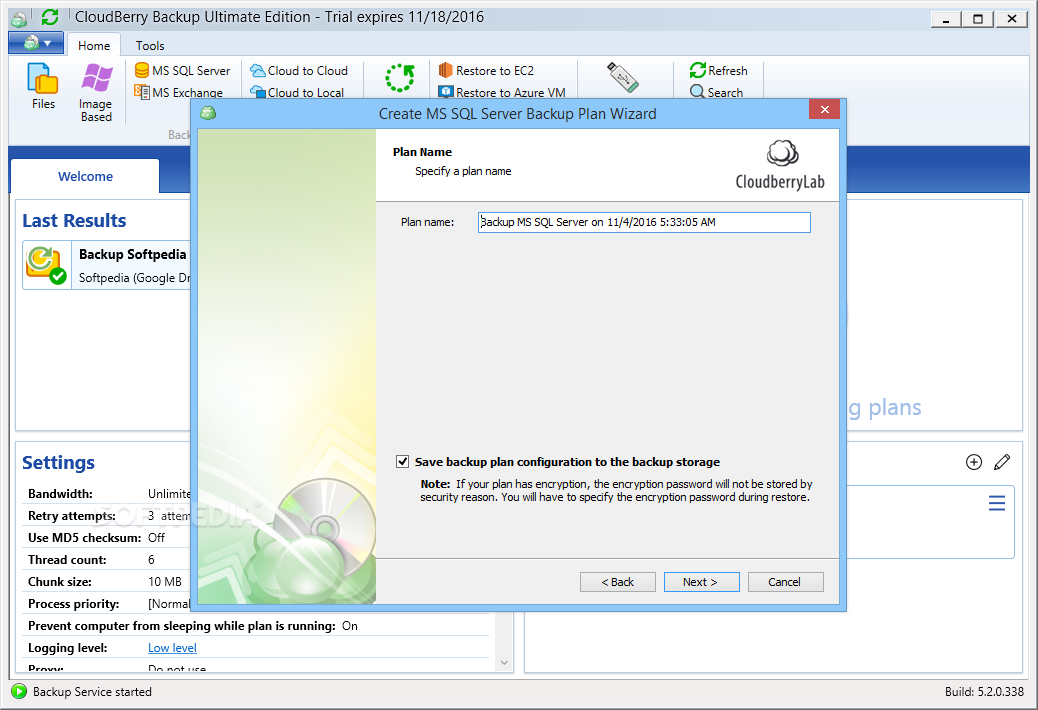Click Next in the wizard
Screen dimensions: 1038x710
tap(702, 582)
